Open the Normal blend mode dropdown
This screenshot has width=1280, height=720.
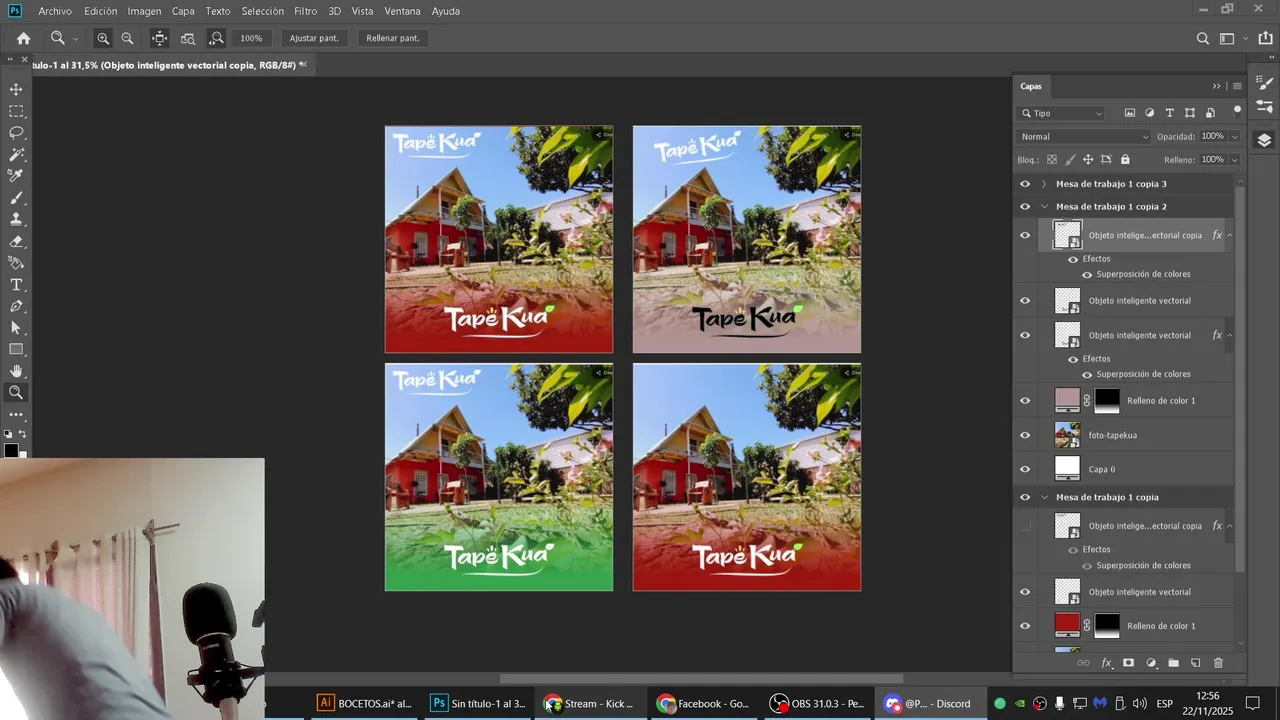1084,136
